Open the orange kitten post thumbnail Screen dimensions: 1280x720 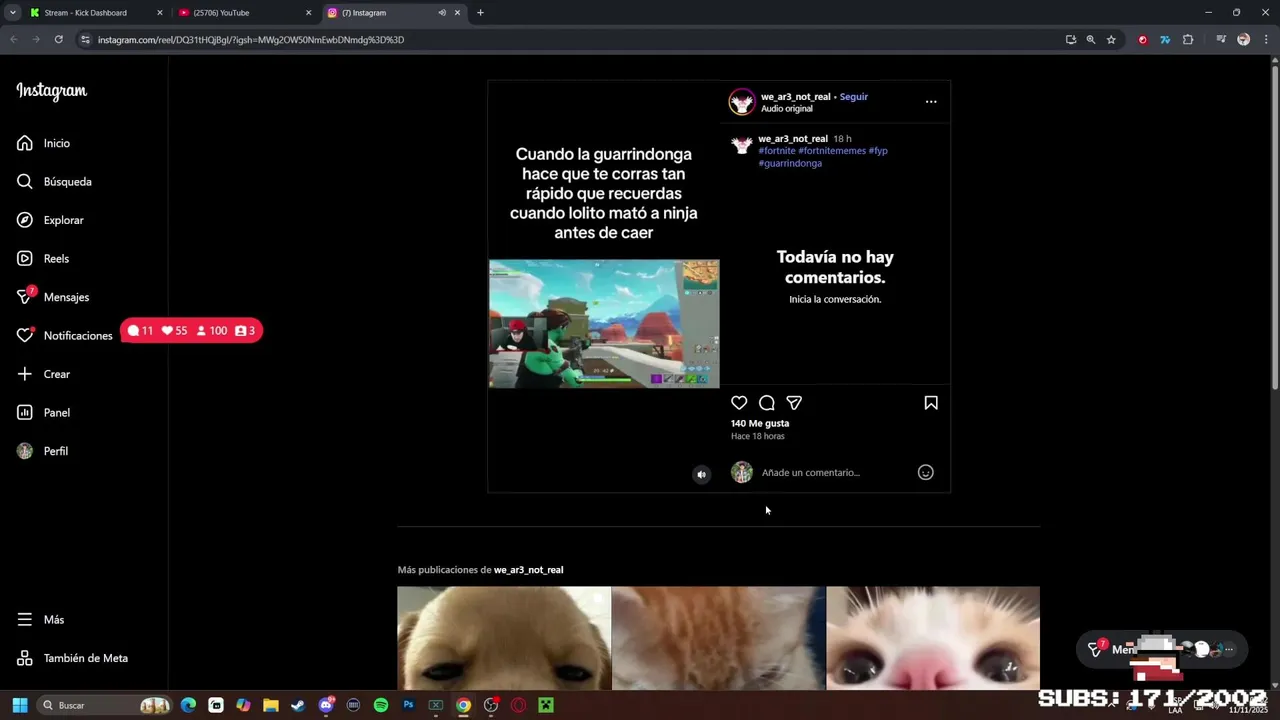point(719,638)
